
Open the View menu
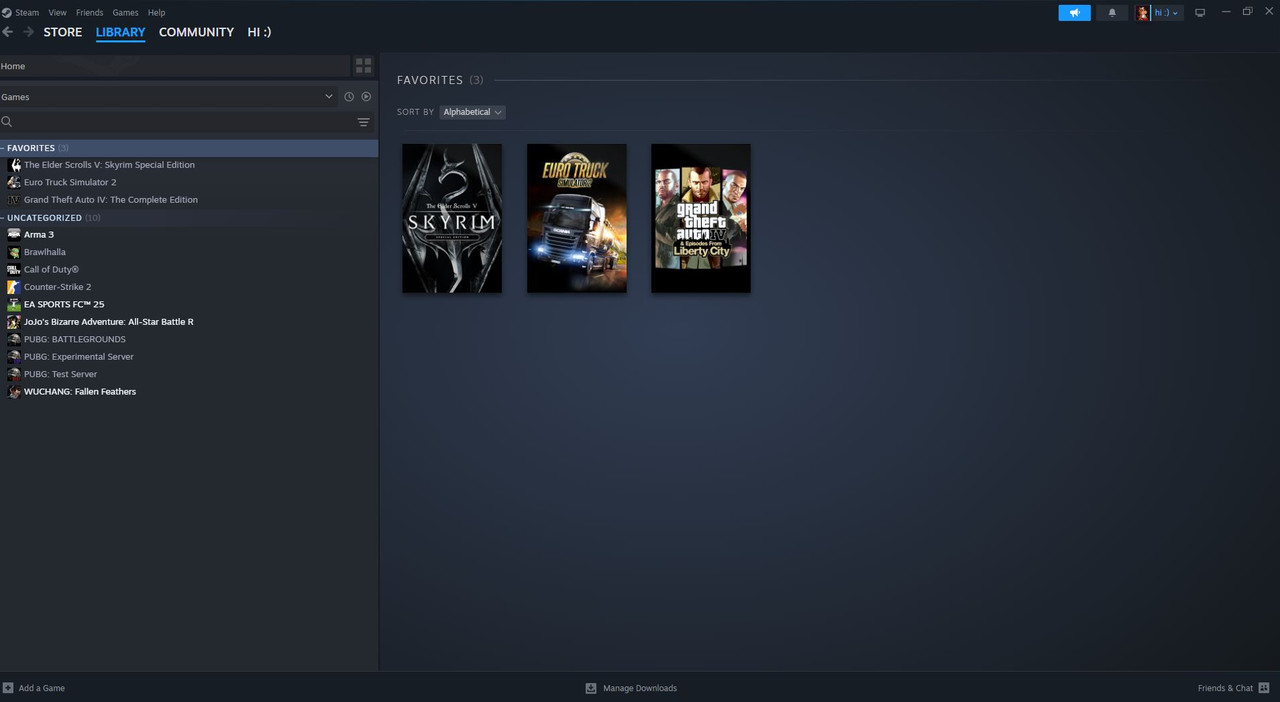coord(57,13)
